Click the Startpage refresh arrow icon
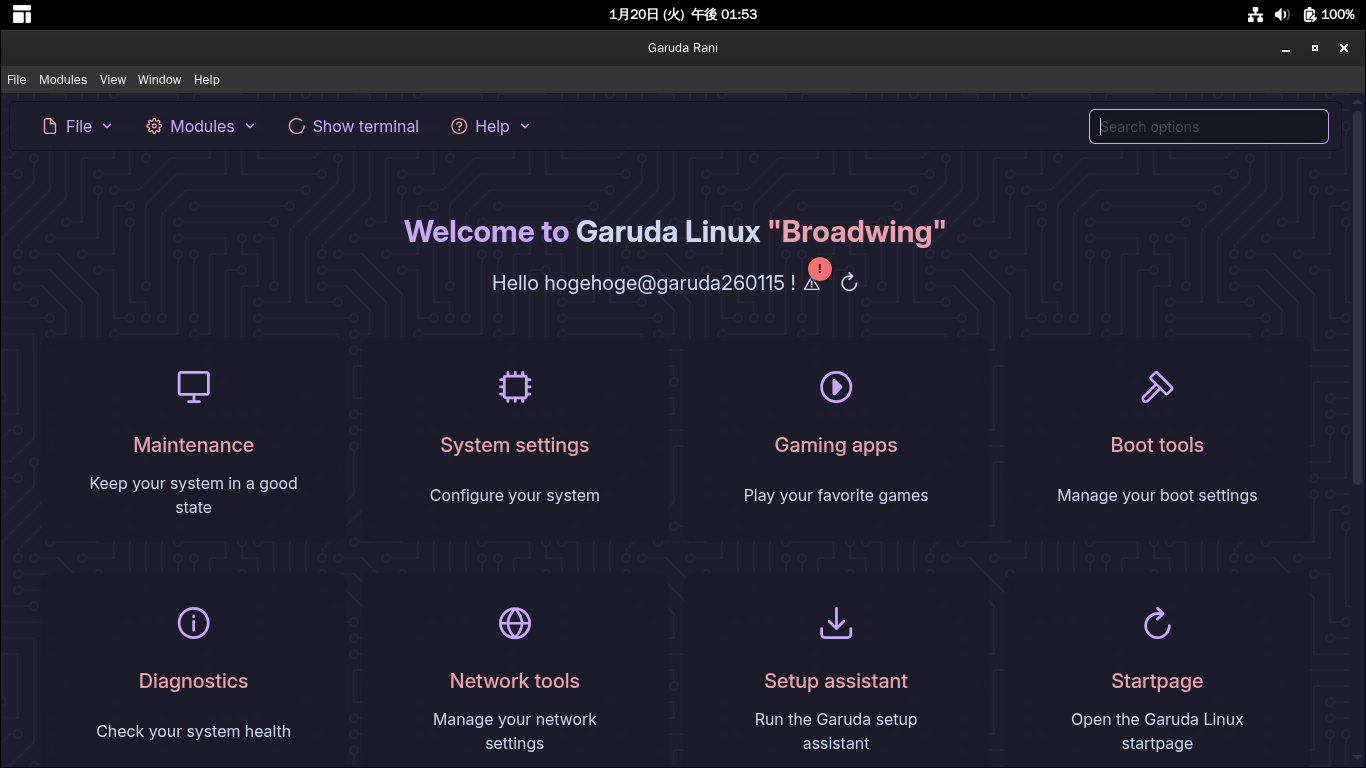The width and height of the screenshot is (1366, 768). (1157, 623)
